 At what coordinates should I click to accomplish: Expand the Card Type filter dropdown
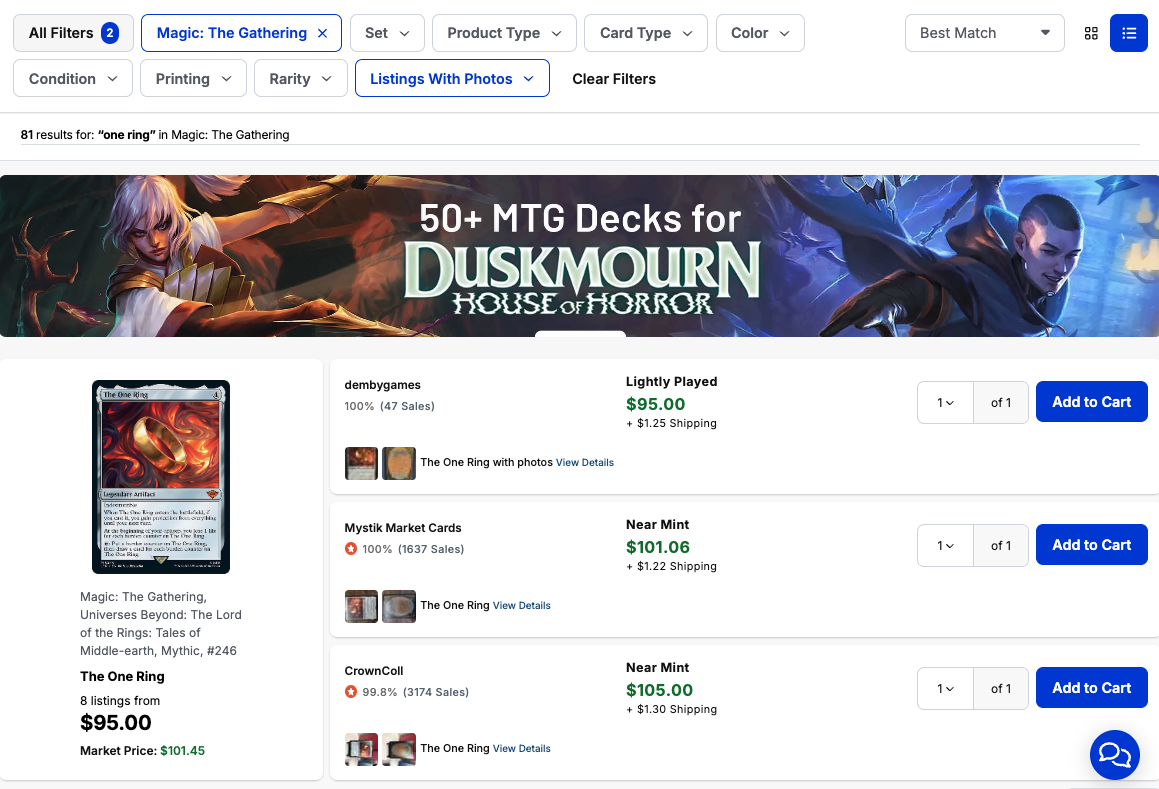[646, 33]
